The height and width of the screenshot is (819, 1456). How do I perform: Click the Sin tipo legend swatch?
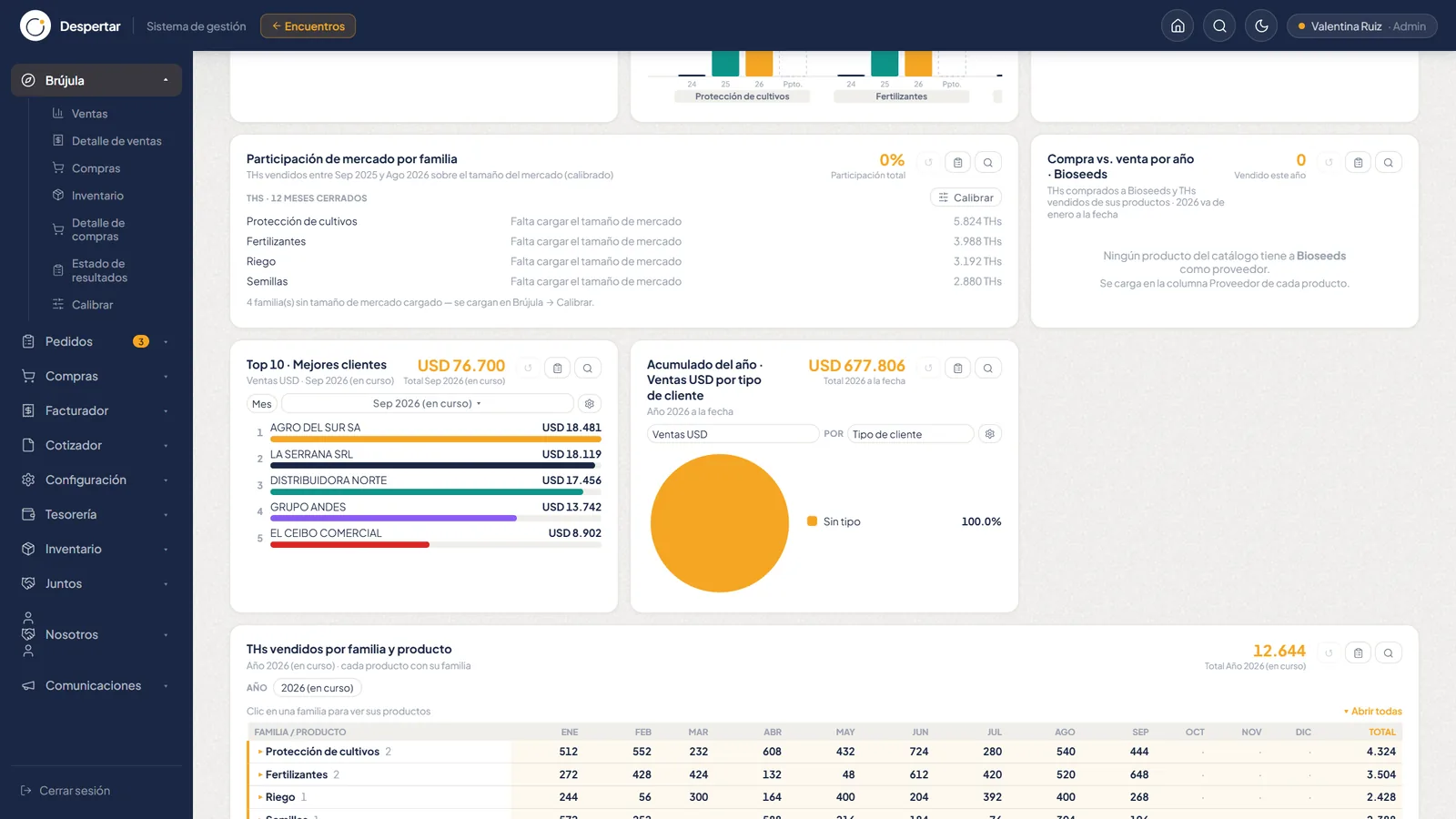tap(812, 521)
